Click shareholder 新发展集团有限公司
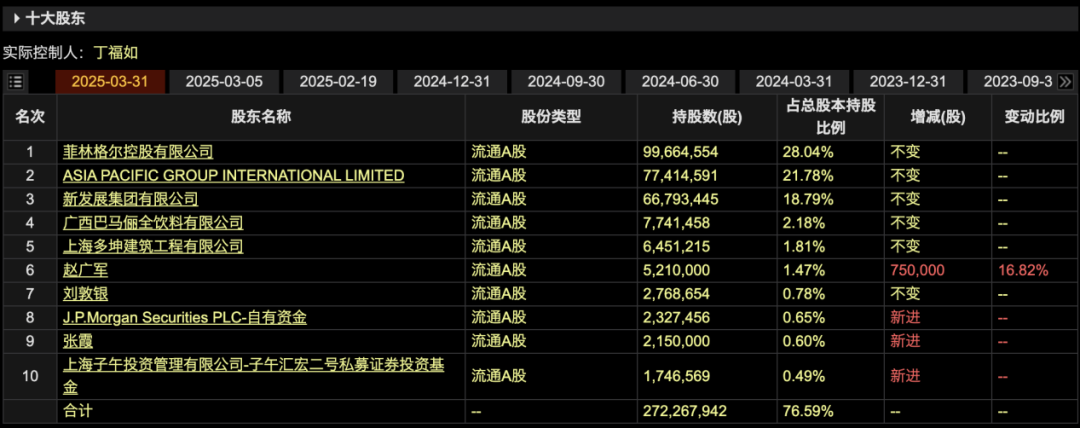 130,199
